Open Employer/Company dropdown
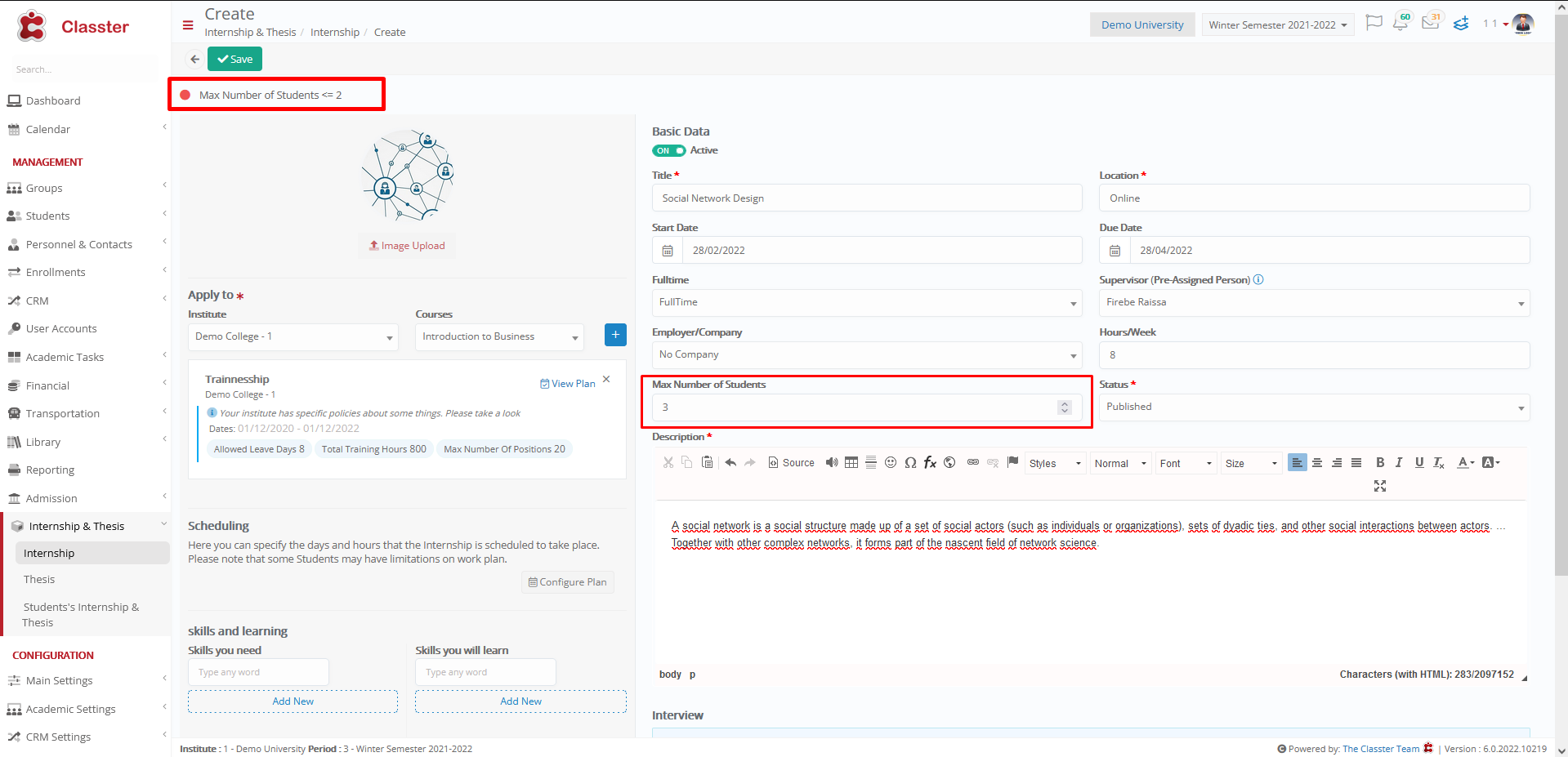The width and height of the screenshot is (1568, 757). (867, 354)
